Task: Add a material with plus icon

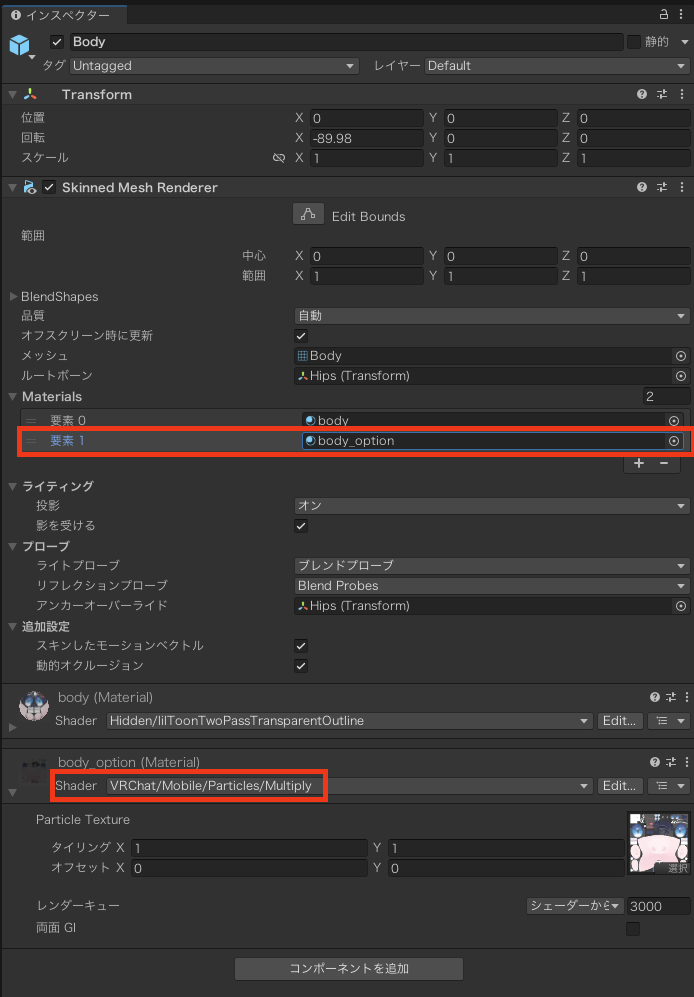Action: click(638, 463)
